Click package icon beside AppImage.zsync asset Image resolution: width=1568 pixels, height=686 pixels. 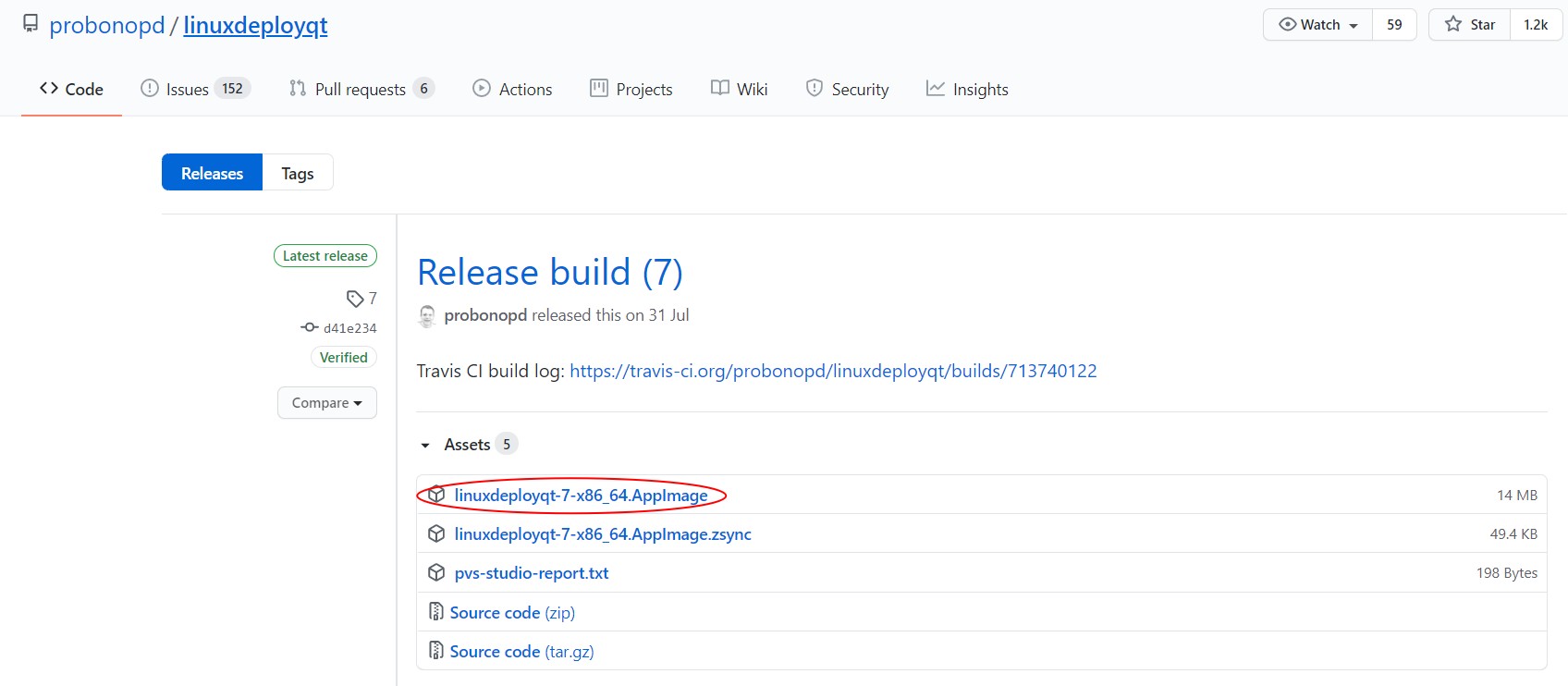click(436, 533)
